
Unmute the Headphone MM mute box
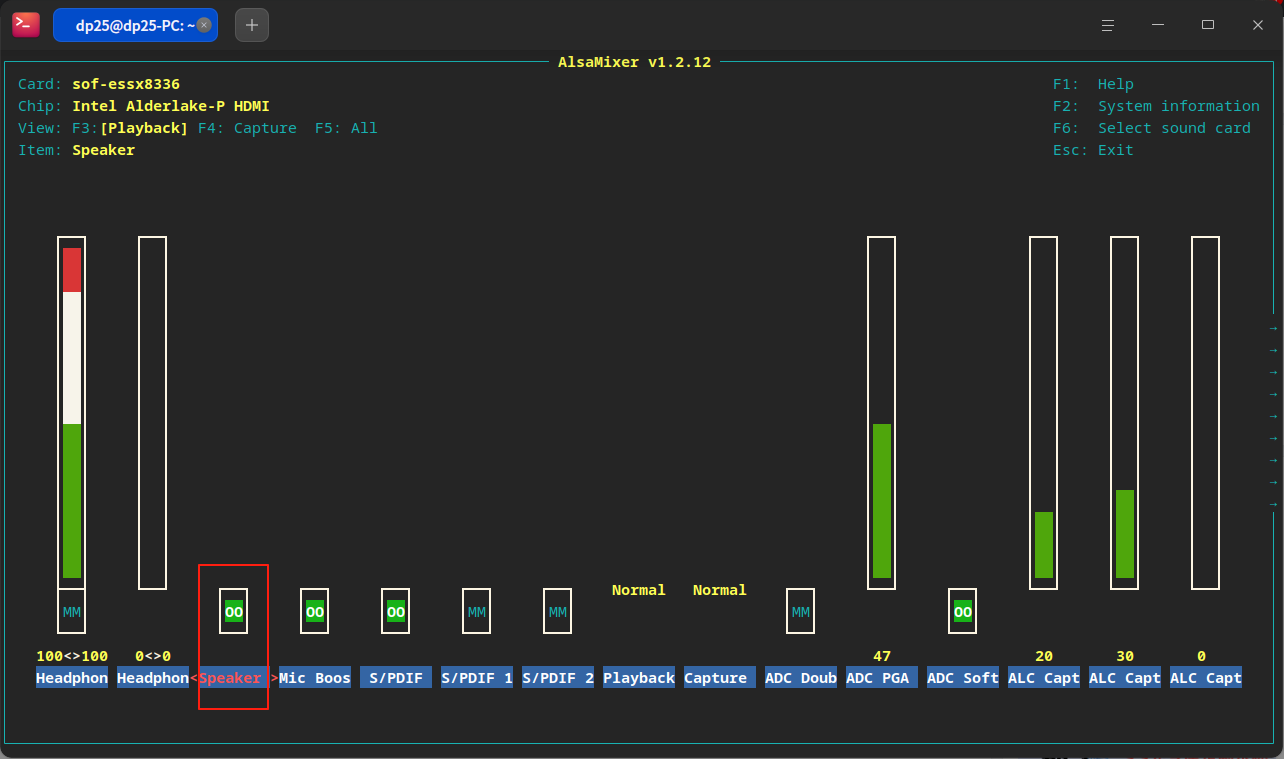pyautogui.click(x=72, y=611)
